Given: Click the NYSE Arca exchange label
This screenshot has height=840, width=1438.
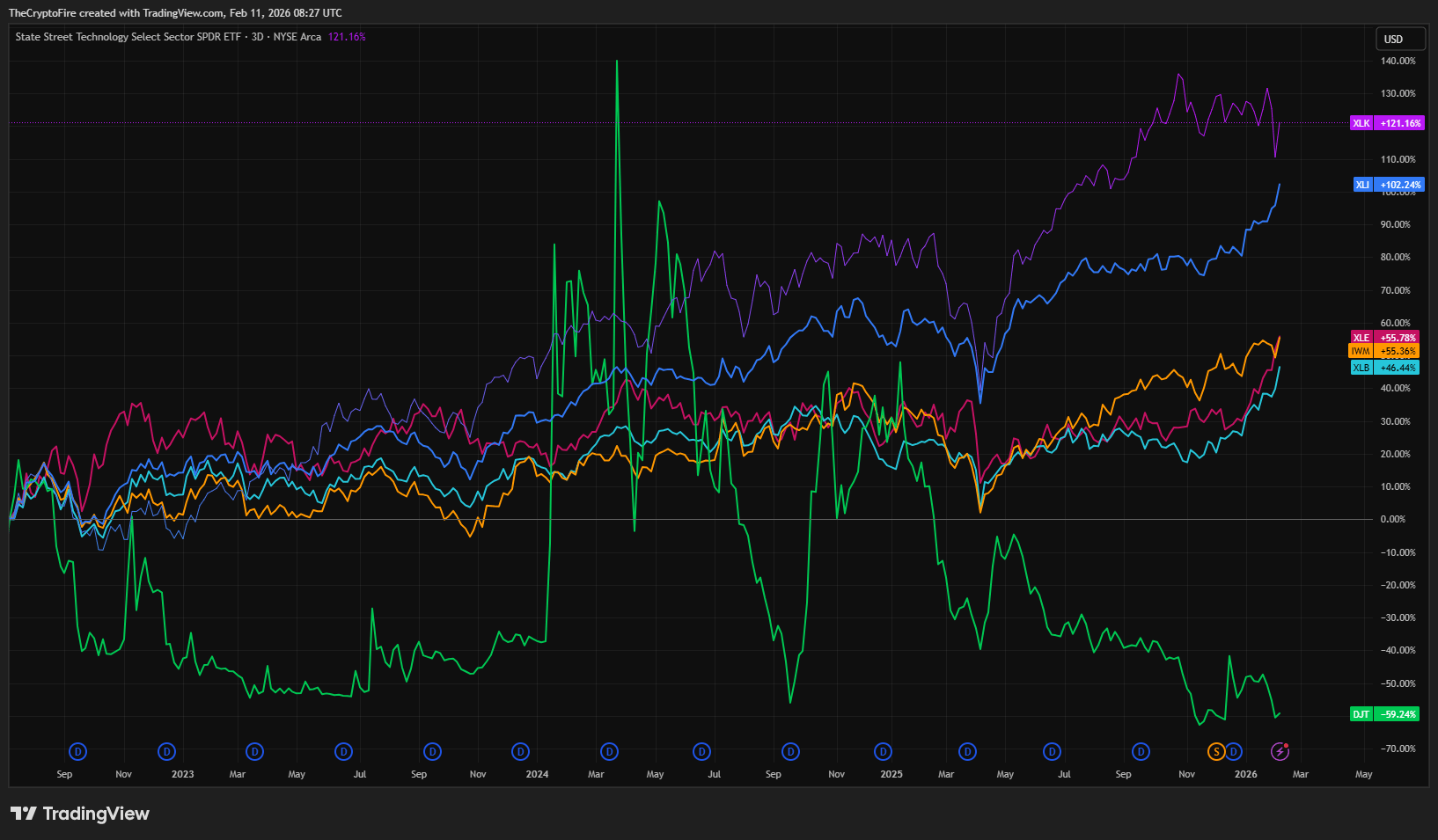Looking at the screenshot, I should pyautogui.click(x=297, y=37).
